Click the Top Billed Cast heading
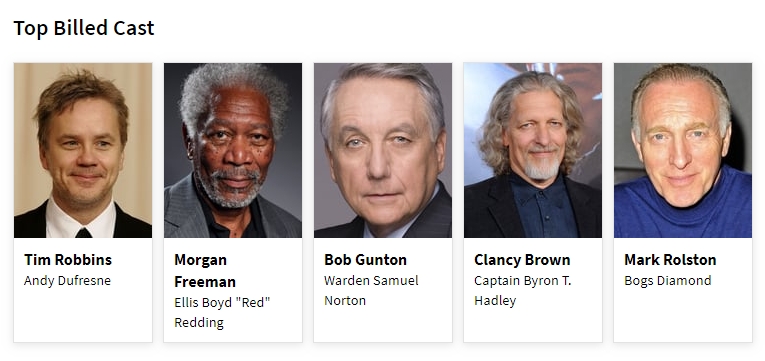 tap(83, 28)
